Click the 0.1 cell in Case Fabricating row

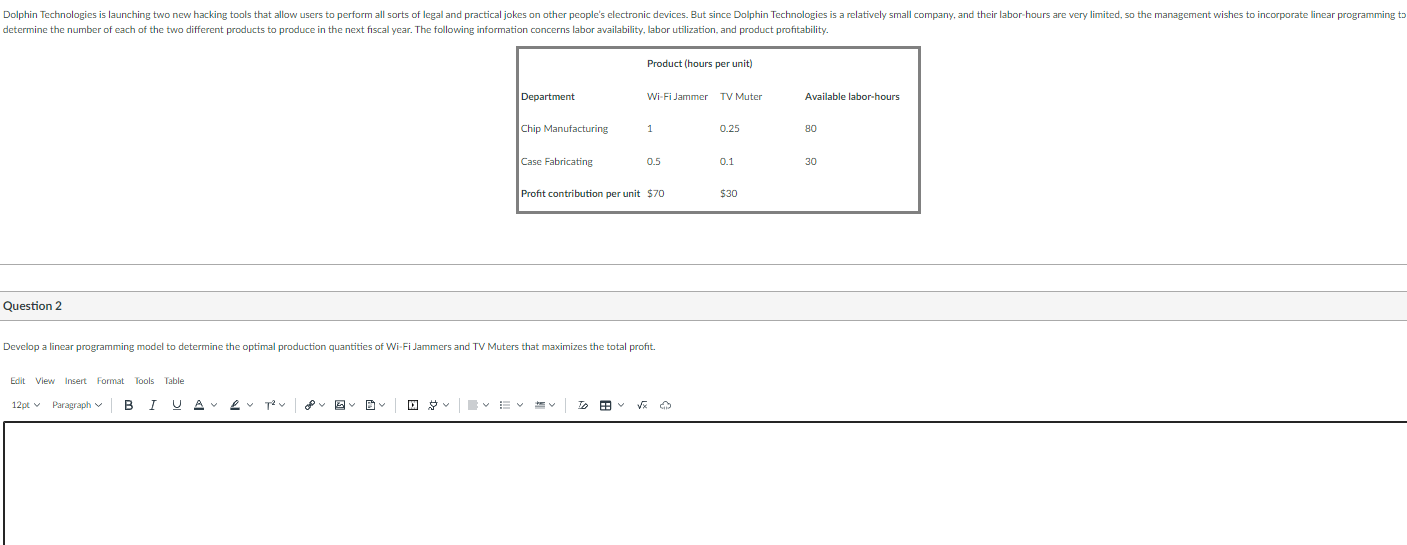(x=726, y=162)
